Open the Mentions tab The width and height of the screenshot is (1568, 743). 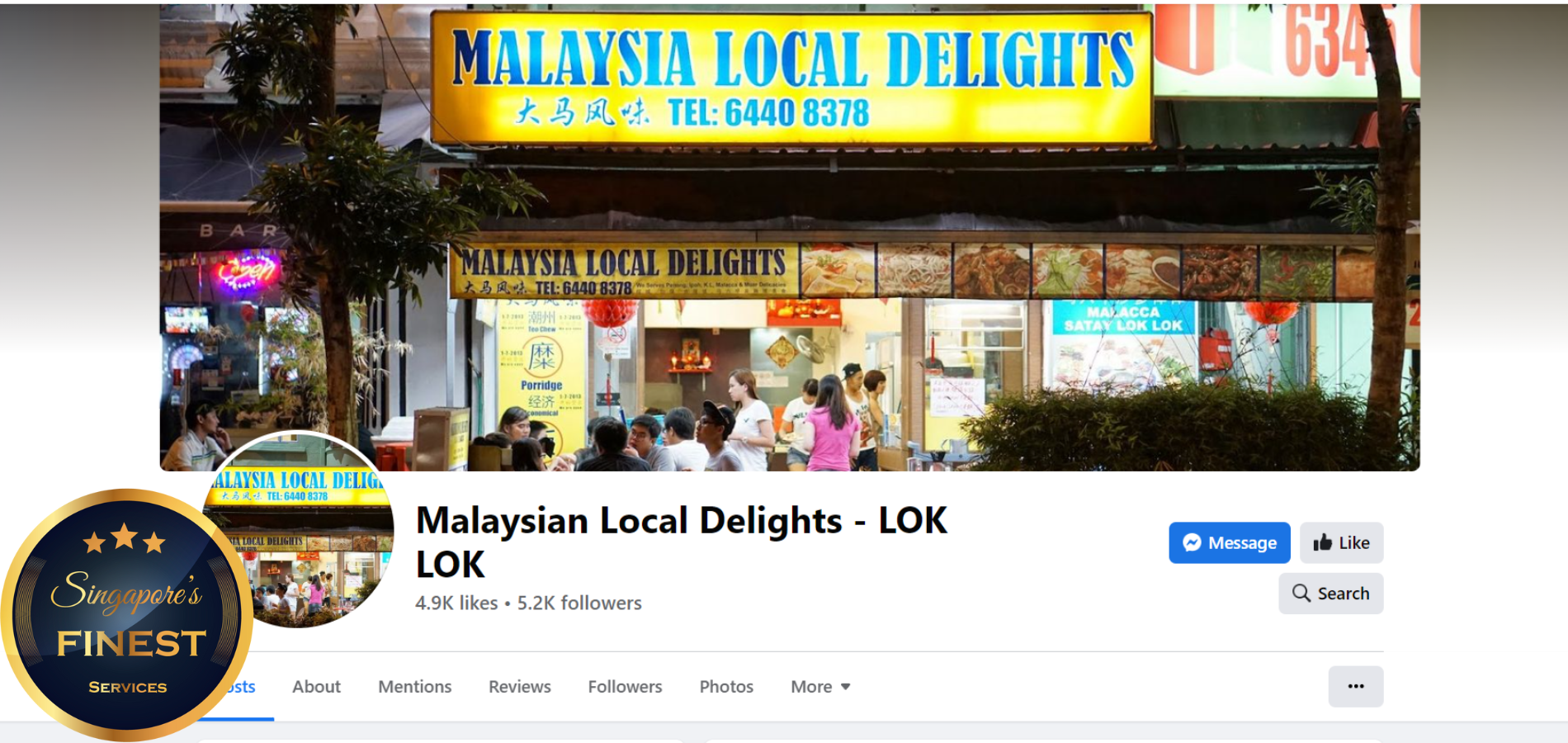pos(414,687)
